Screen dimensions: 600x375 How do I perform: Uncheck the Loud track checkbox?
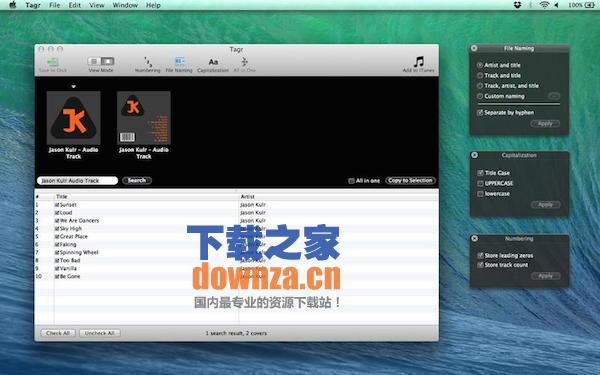coord(57,213)
